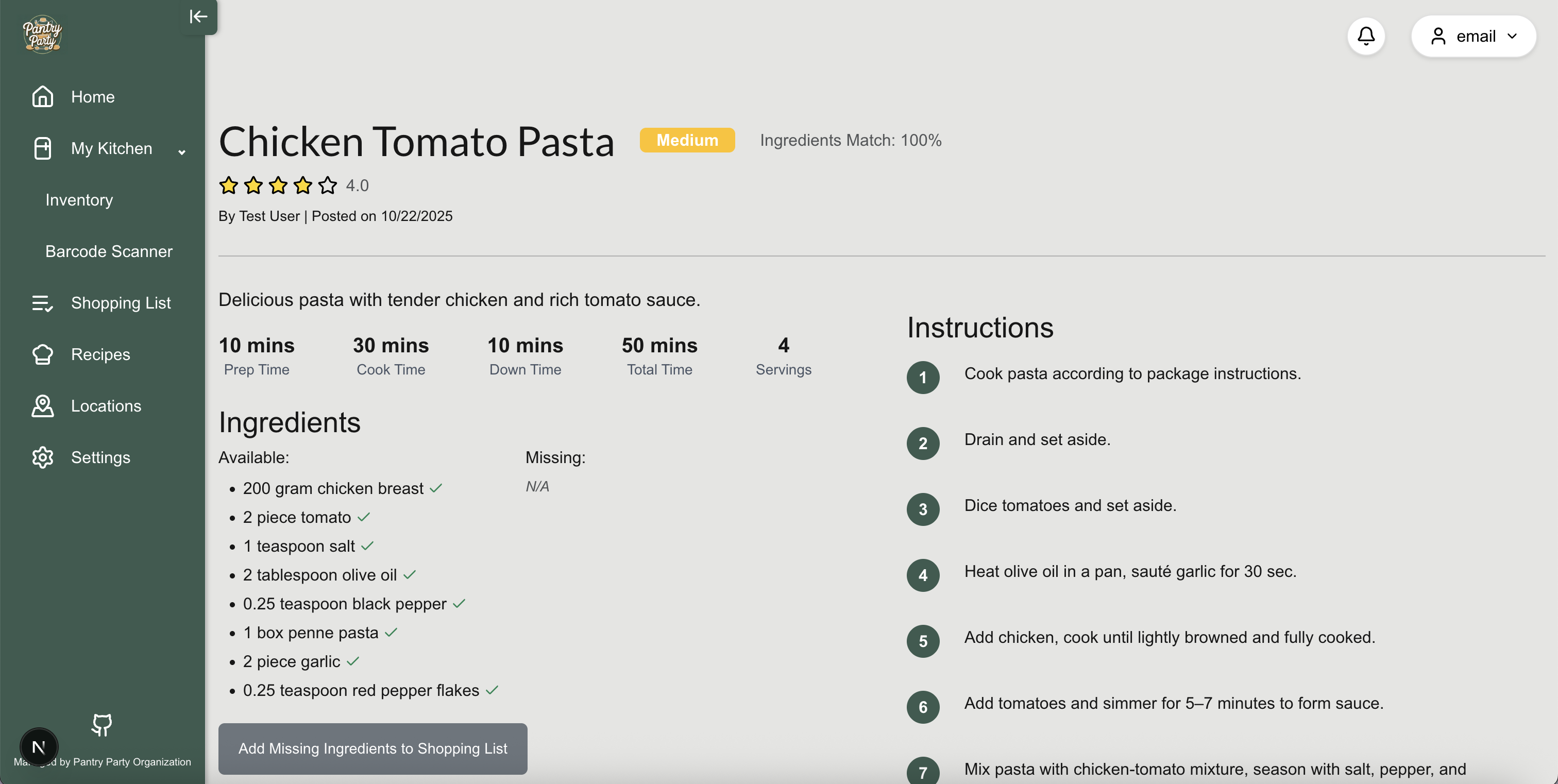Click the Shopping List checklist icon
The image size is (1558, 784).
[42, 303]
